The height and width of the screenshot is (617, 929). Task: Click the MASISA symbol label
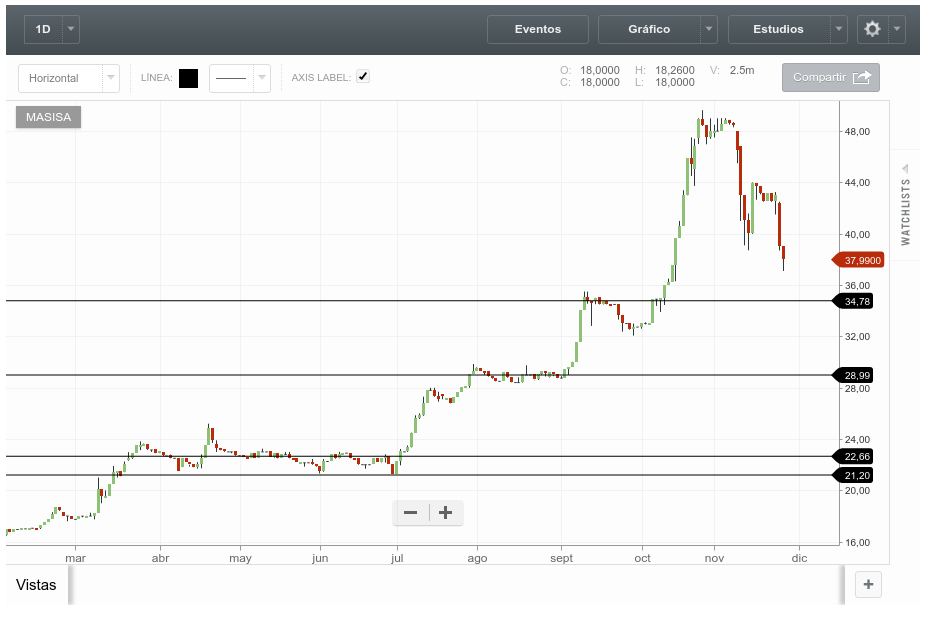pyautogui.click(x=48, y=117)
